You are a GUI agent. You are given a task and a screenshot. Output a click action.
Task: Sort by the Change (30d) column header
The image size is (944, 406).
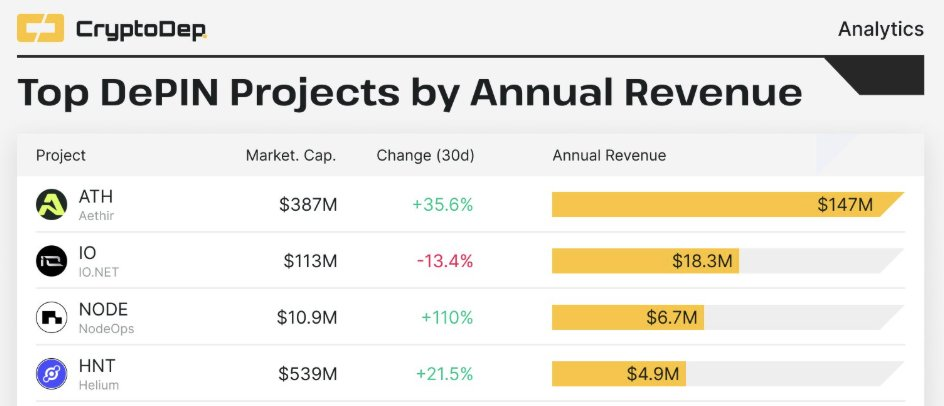[x=426, y=155]
